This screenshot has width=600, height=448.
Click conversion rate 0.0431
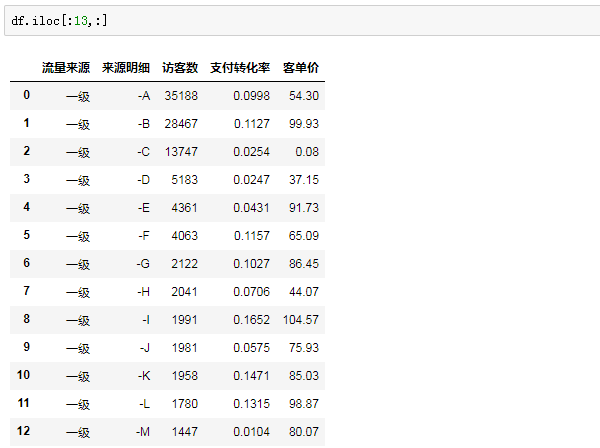click(251, 208)
